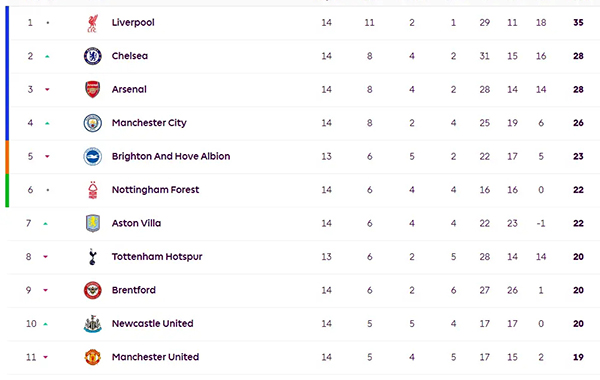Screen dimensions: 600x380
Task: Click Liverpool's points total 35
Action: coord(578,23)
